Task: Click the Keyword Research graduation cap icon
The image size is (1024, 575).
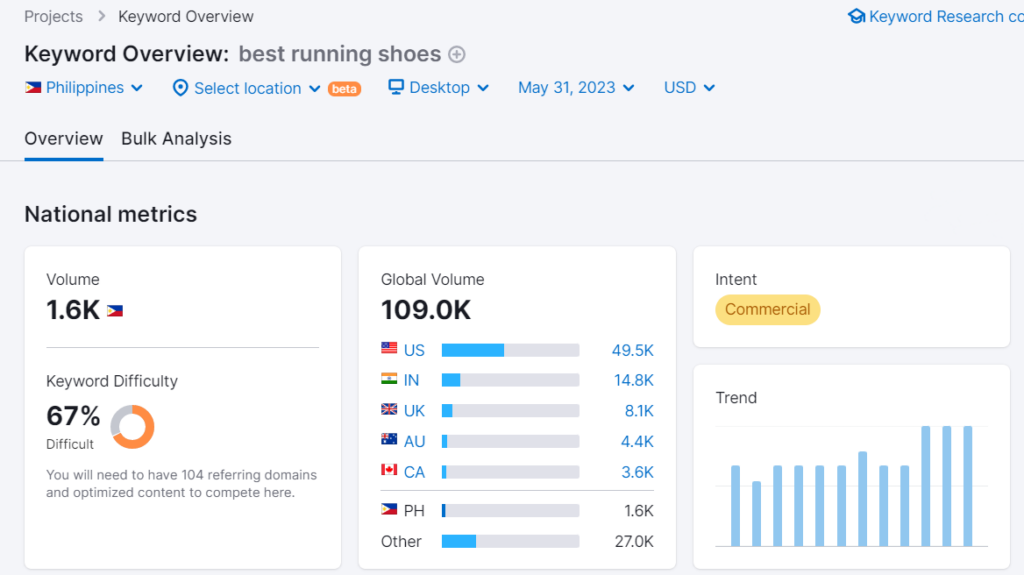Action: 856,16
